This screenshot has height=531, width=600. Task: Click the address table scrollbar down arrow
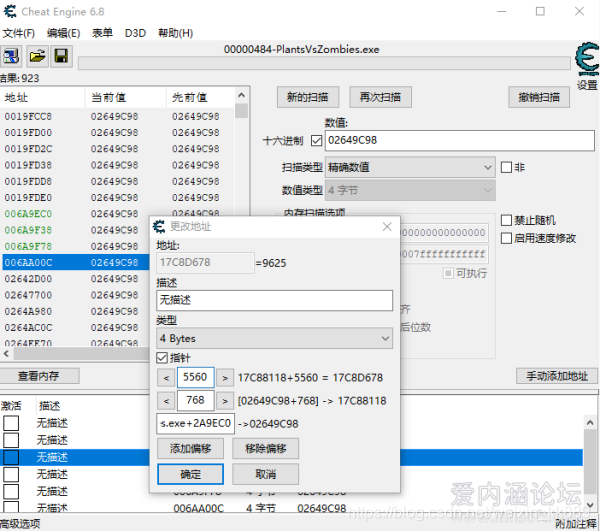click(x=590, y=504)
